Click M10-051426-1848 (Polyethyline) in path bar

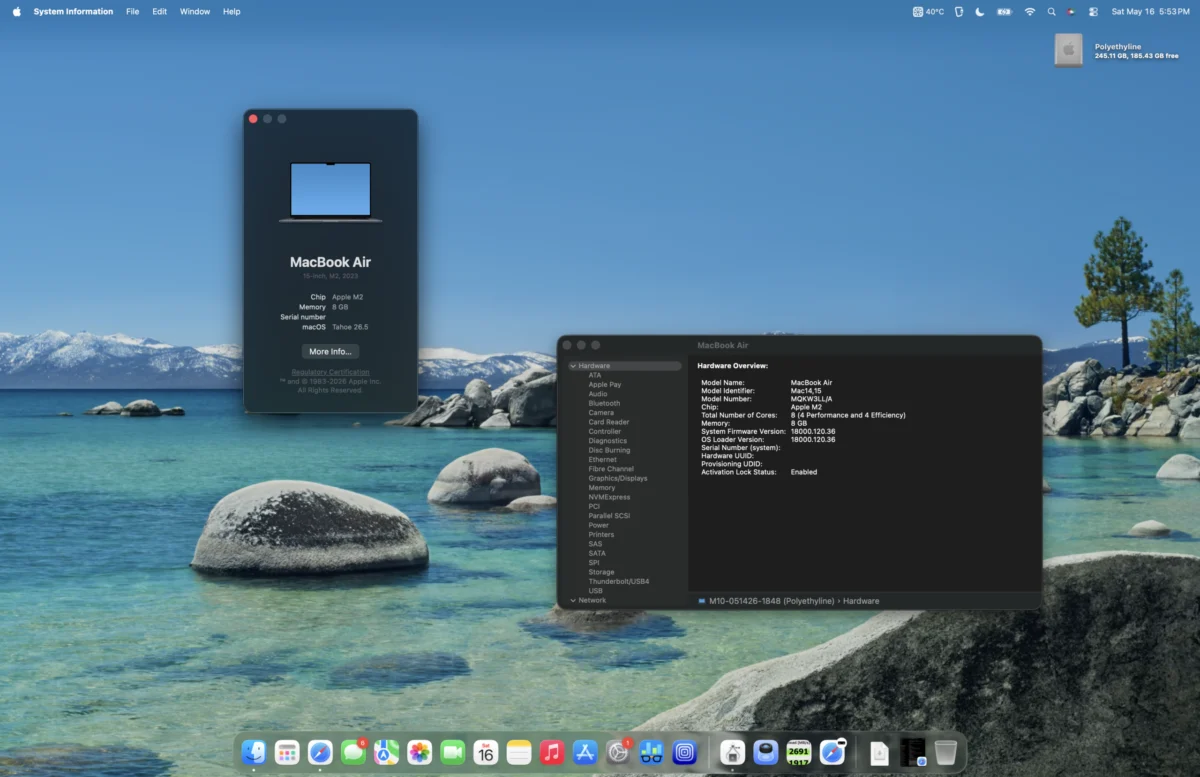(771, 601)
